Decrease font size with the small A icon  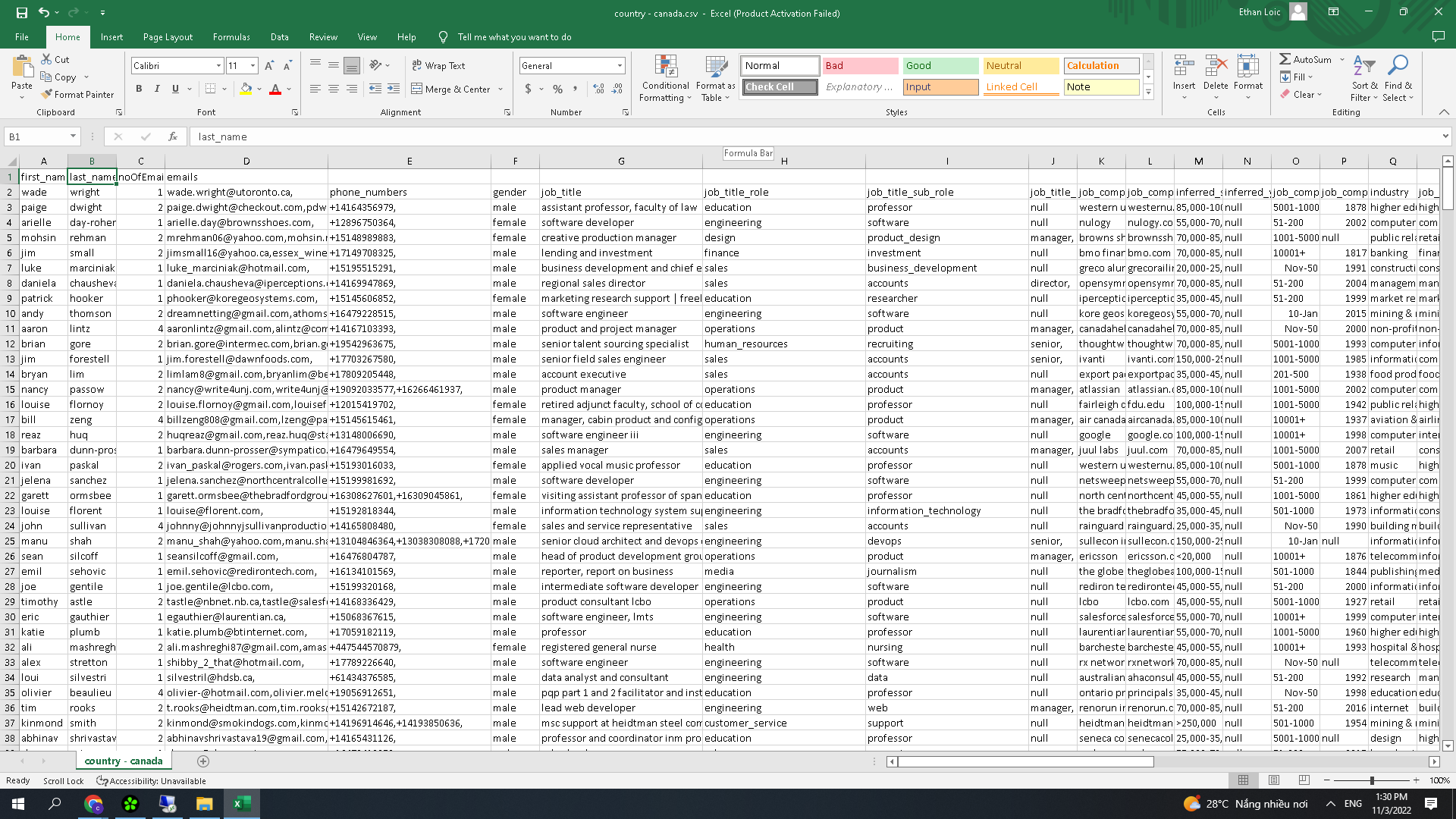click(287, 66)
